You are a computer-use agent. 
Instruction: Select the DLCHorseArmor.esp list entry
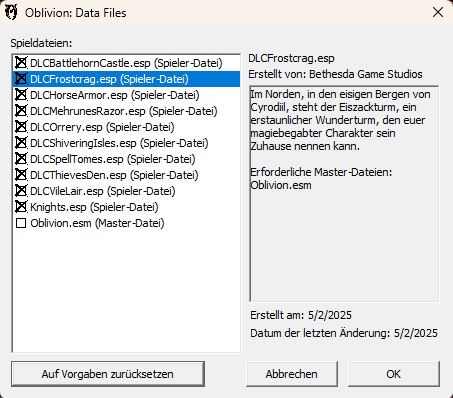pos(115,95)
